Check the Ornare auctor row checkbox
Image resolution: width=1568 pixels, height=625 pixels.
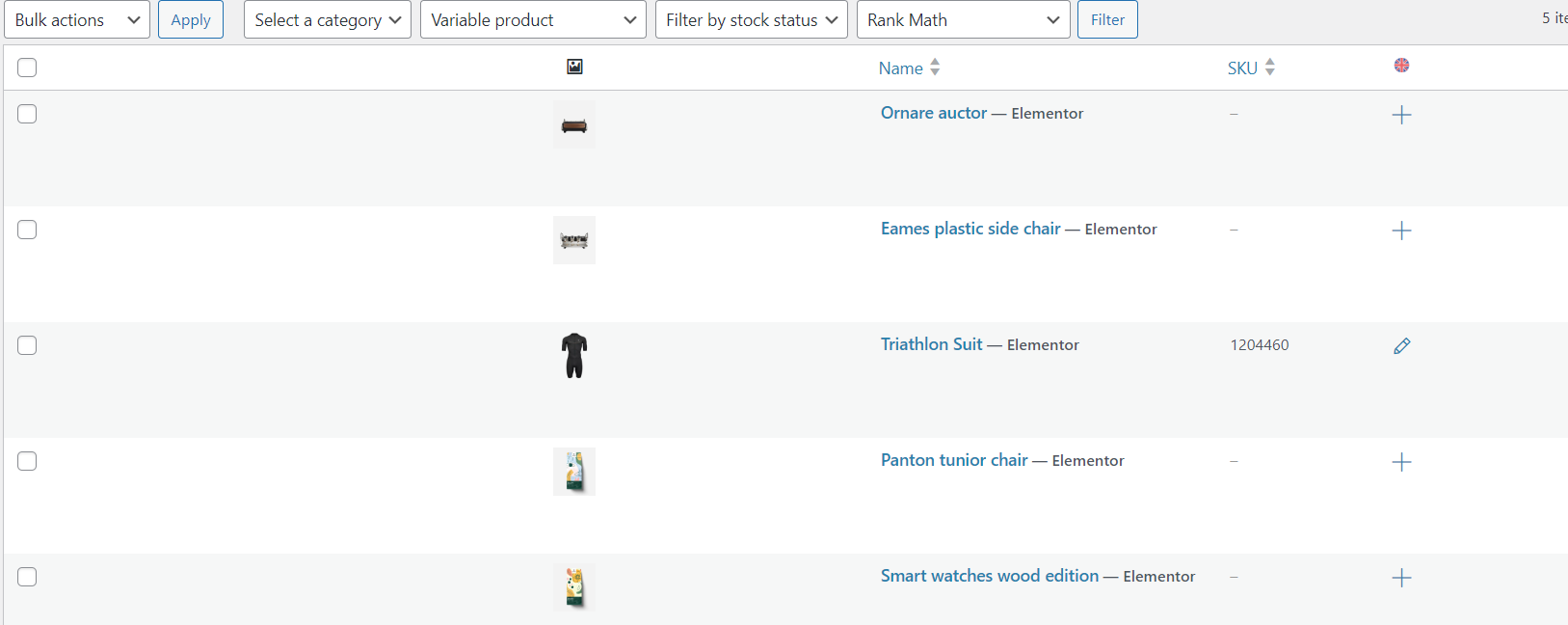27,114
